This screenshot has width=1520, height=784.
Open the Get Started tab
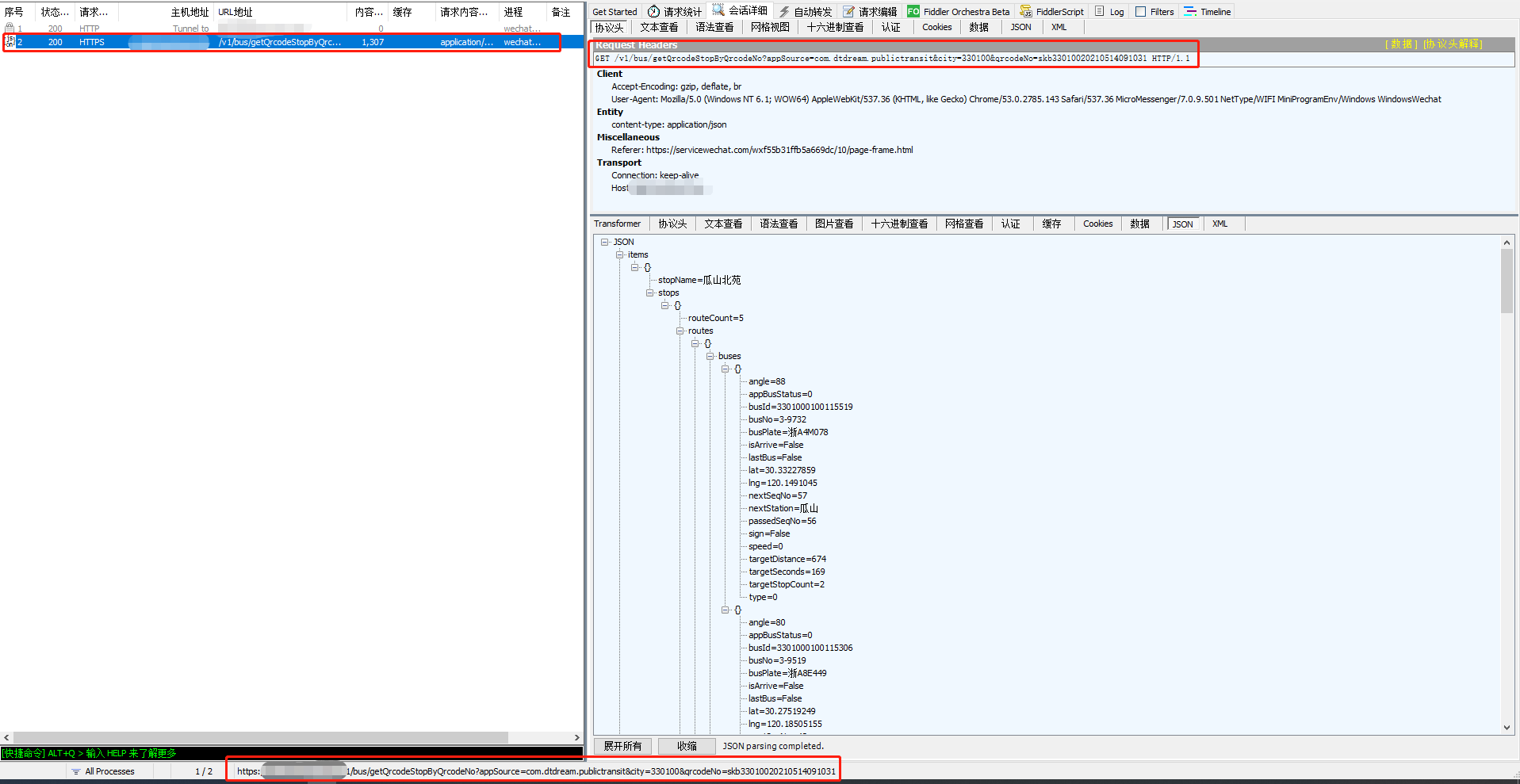[x=615, y=11]
